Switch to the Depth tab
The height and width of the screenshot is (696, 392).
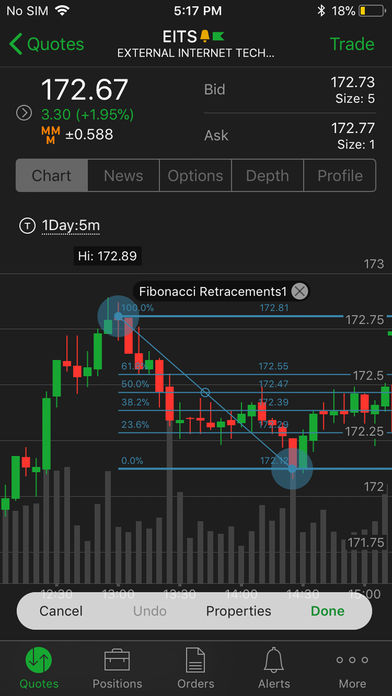(x=267, y=176)
